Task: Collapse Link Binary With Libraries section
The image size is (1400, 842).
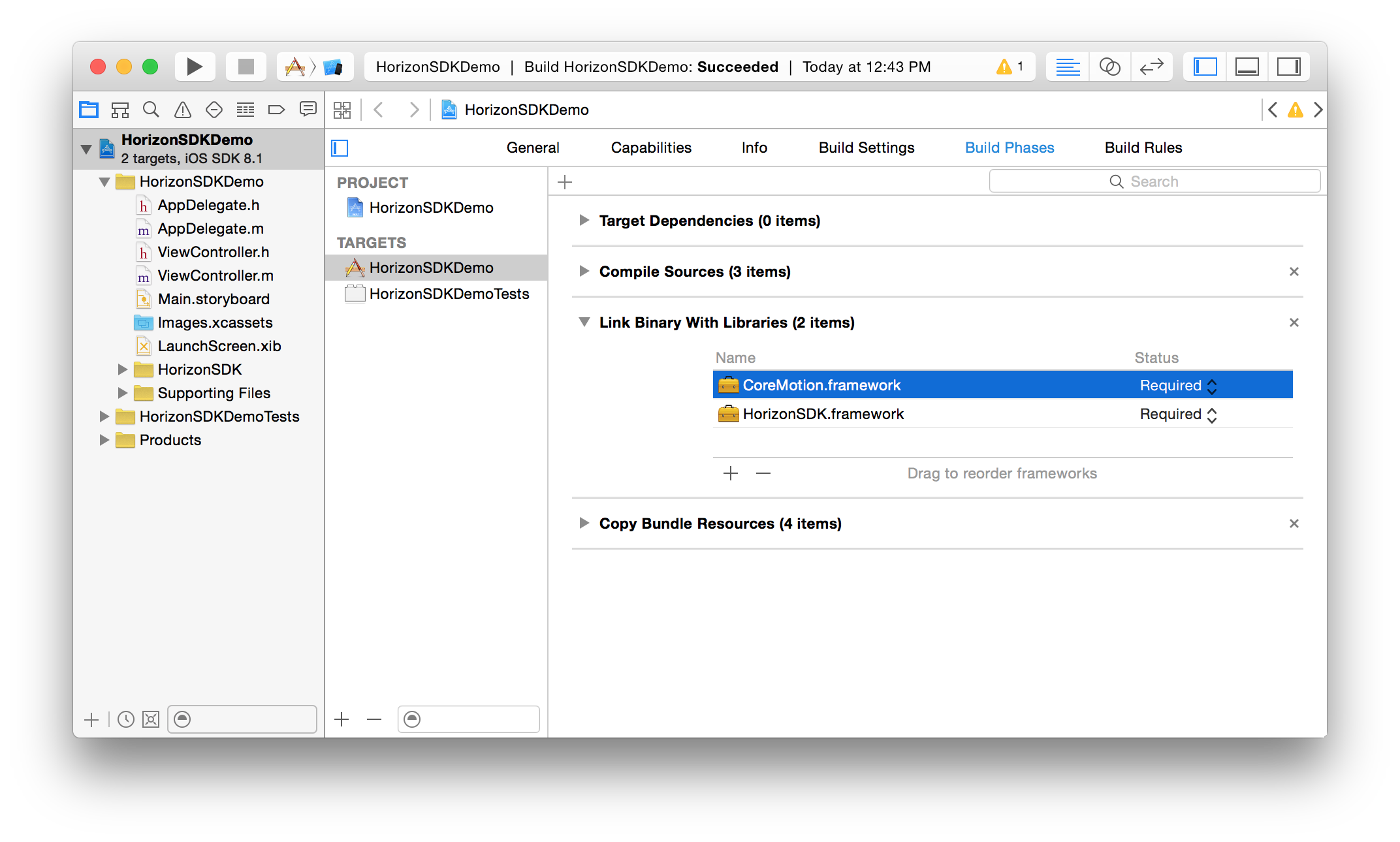Action: (584, 322)
